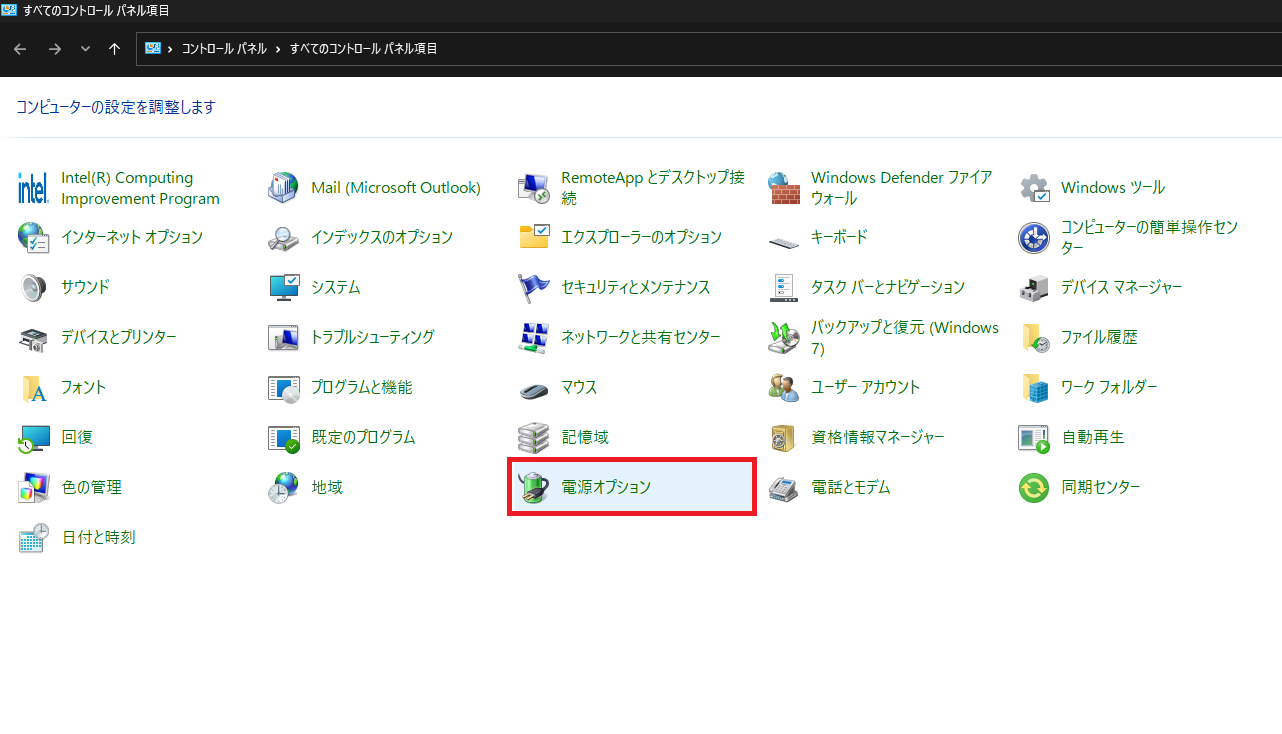This screenshot has width=1282, height=734.
Task: Open the 記憶域 drives icon
Action: pyautogui.click(x=534, y=438)
